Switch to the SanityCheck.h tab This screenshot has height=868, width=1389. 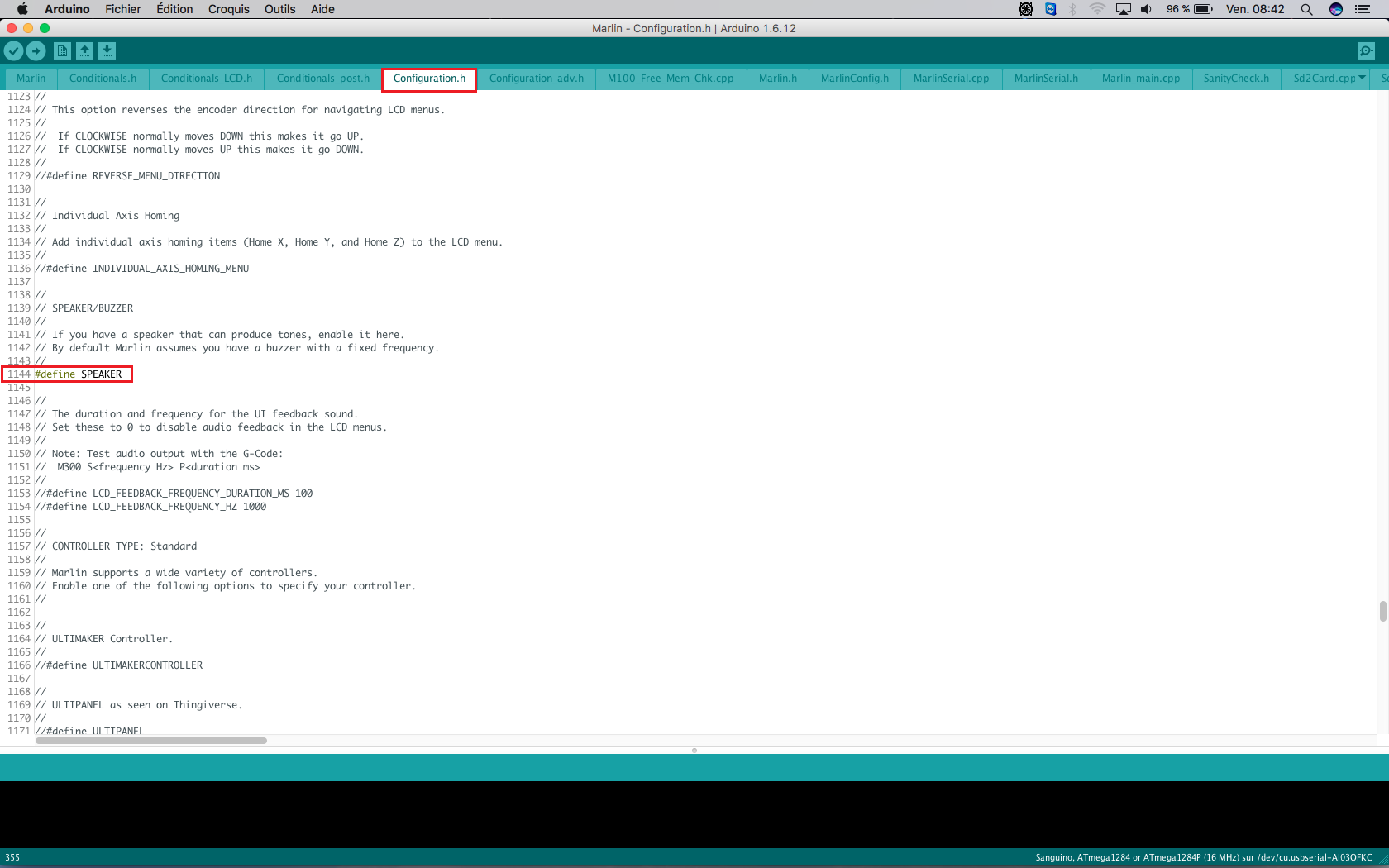click(x=1236, y=79)
